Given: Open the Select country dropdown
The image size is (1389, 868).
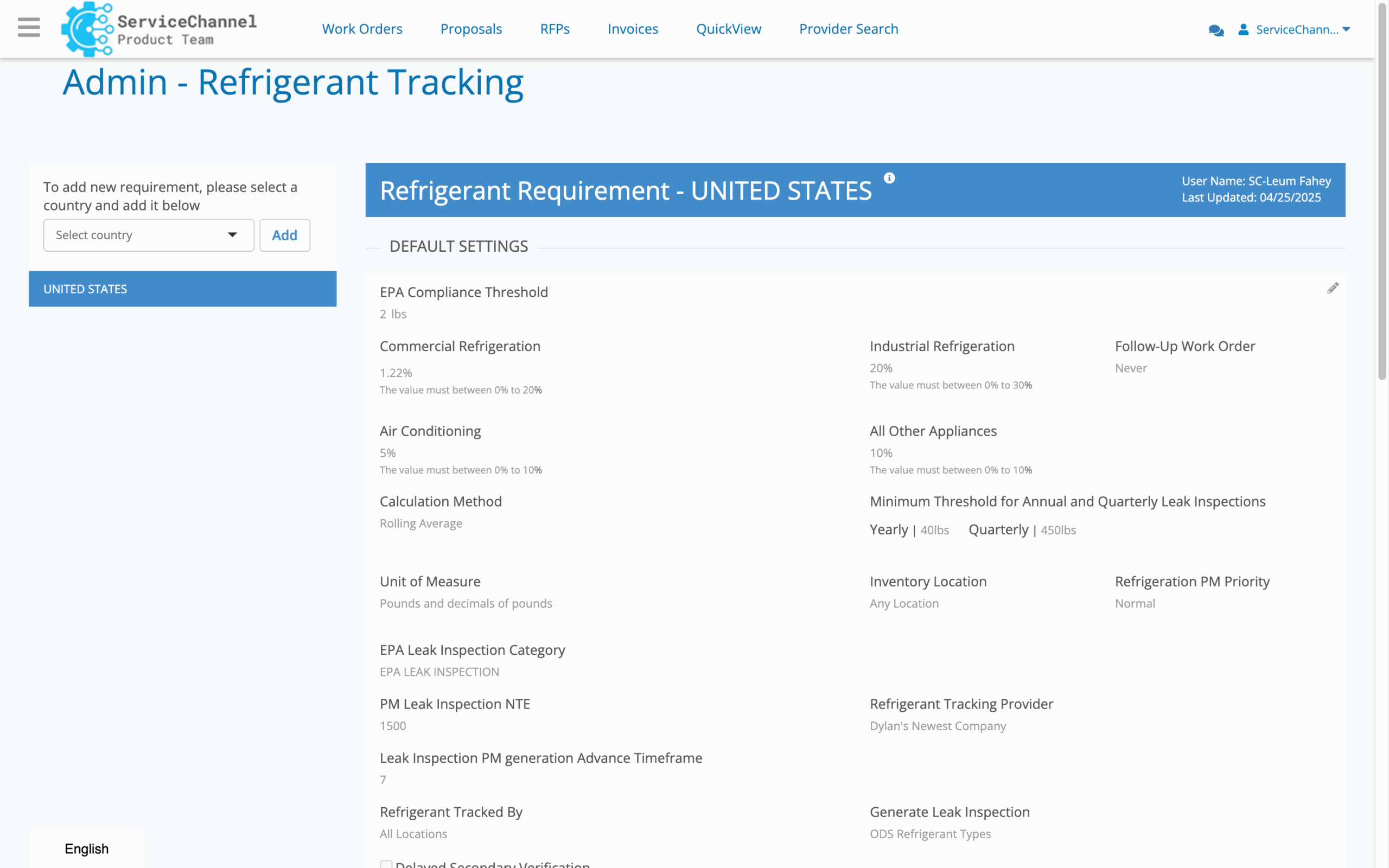Looking at the screenshot, I should 149,235.
